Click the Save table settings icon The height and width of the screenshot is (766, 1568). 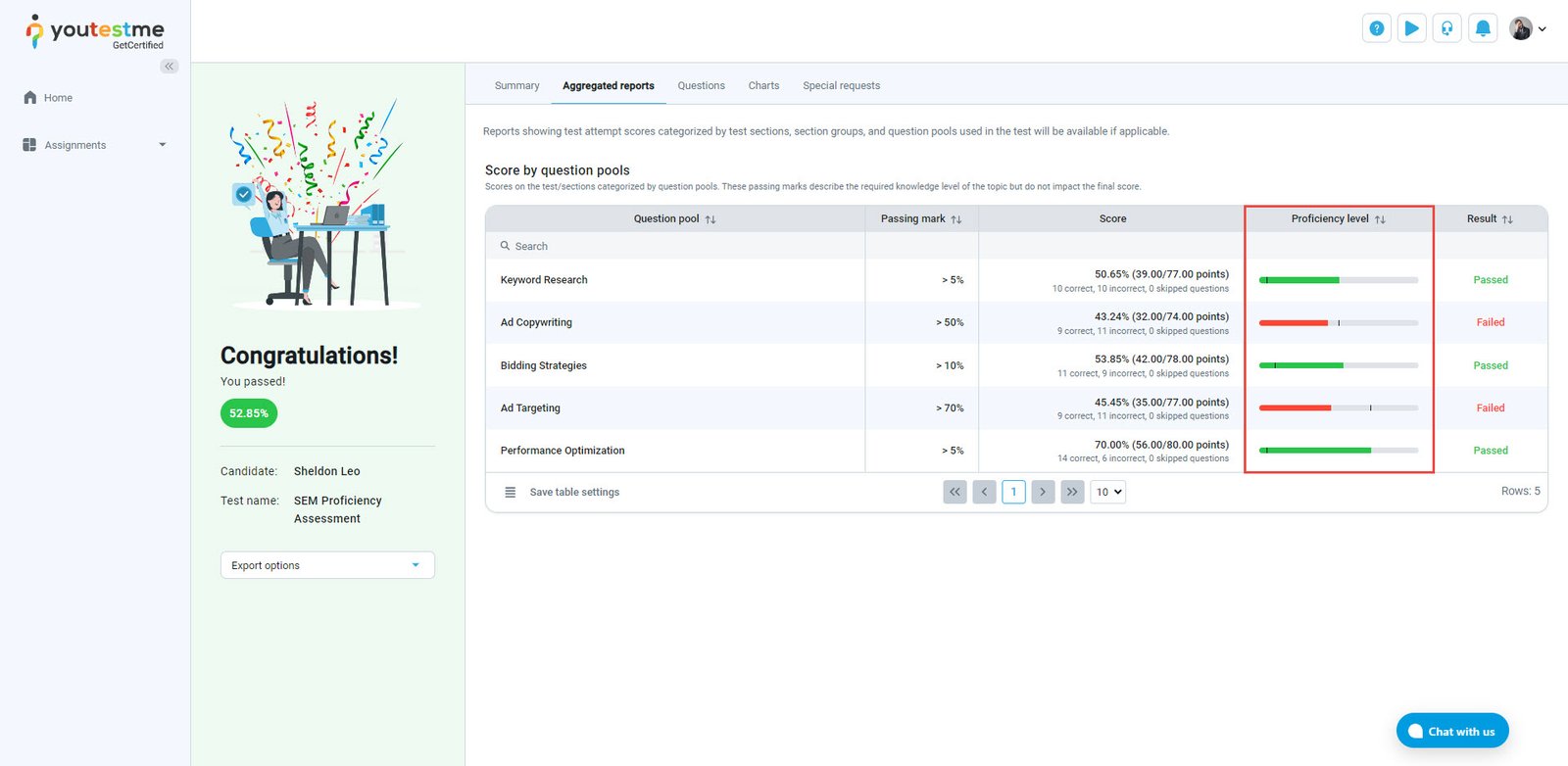tap(510, 492)
